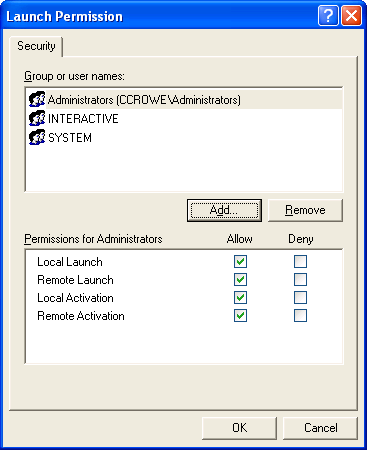Confirm with the OK button
Viewport: 367px width, 450px height.
pyautogui.click(x=239, y=428)
